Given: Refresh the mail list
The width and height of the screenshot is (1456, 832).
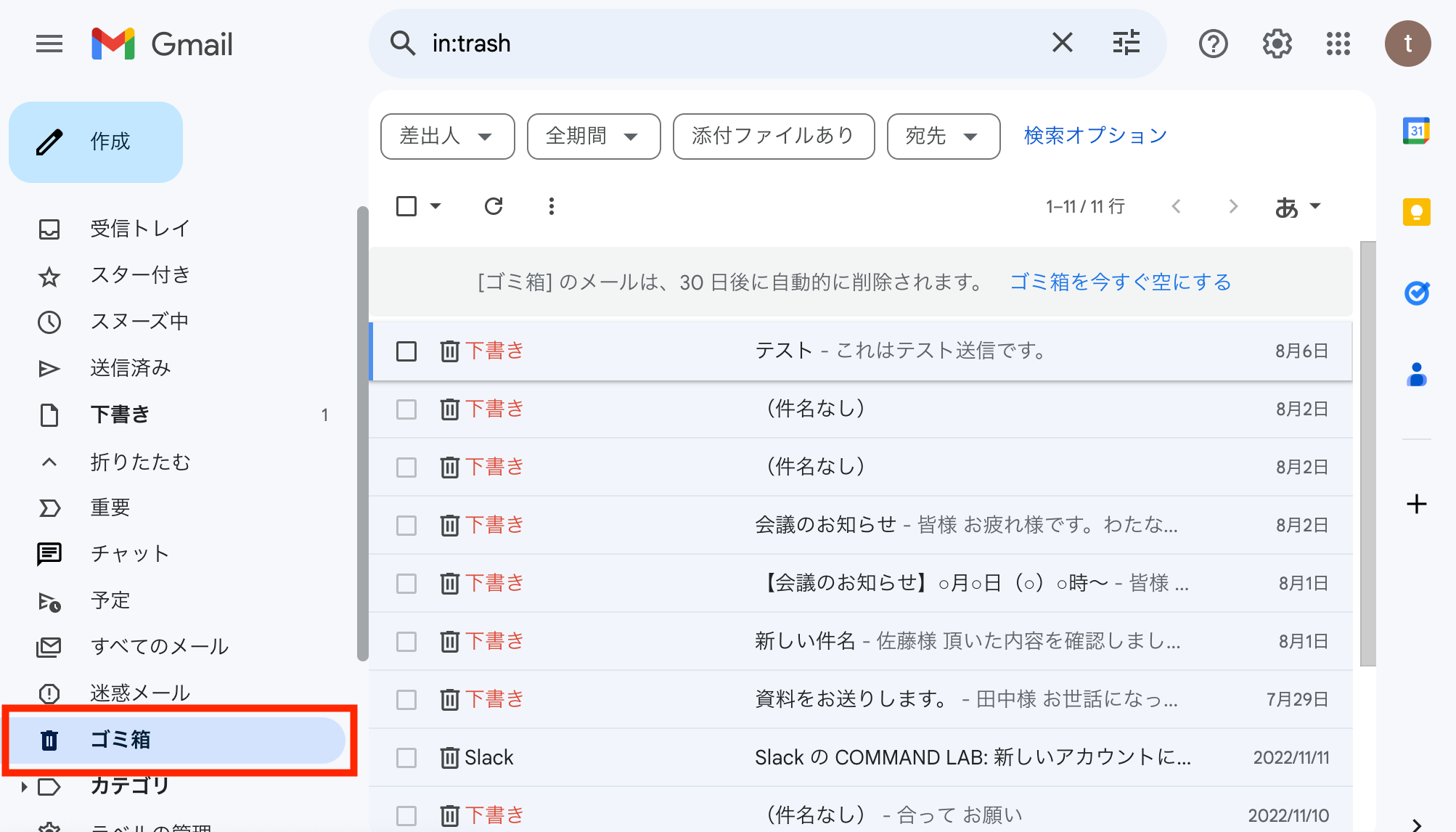Looking at the screenshot, I should click(x=494, y=206).
